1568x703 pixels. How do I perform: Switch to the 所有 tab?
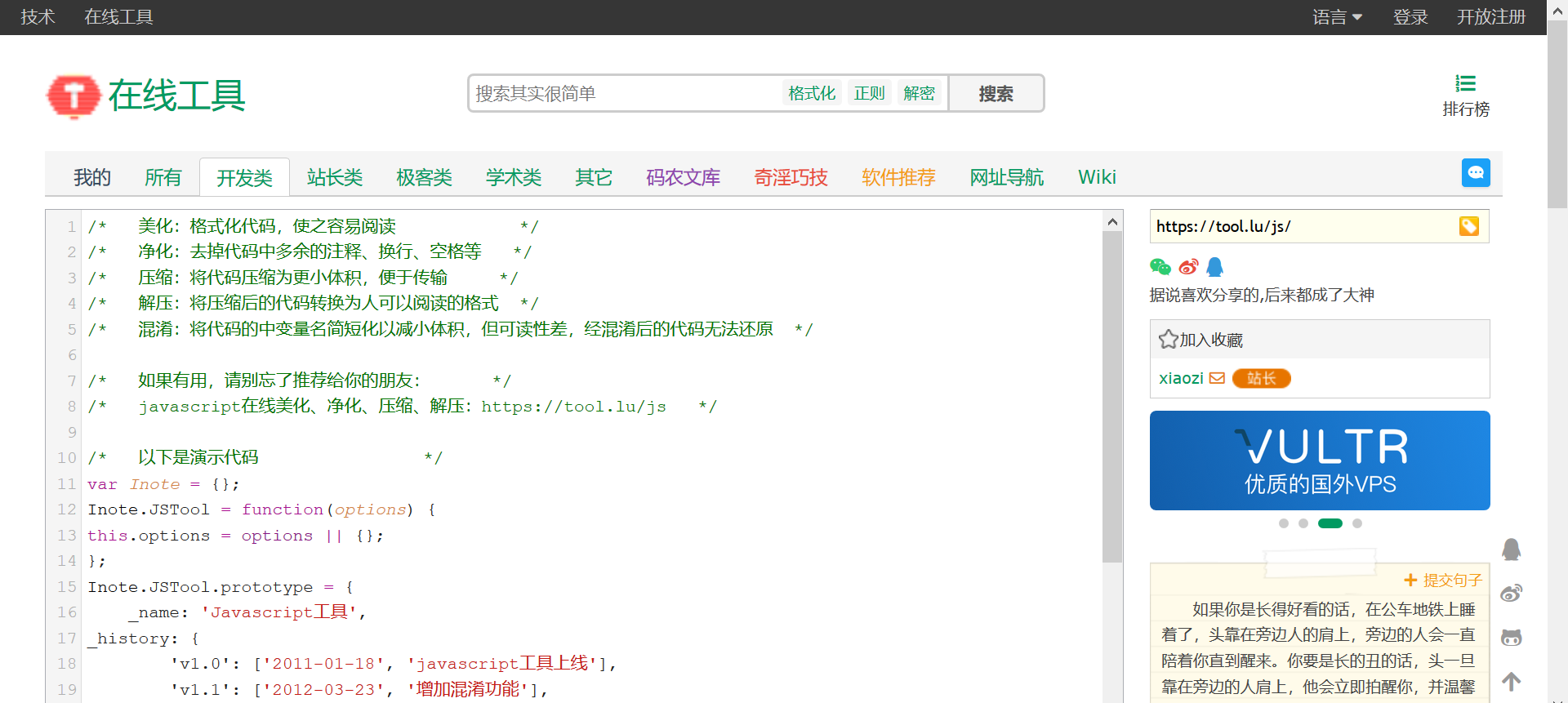tap(163, 177)
